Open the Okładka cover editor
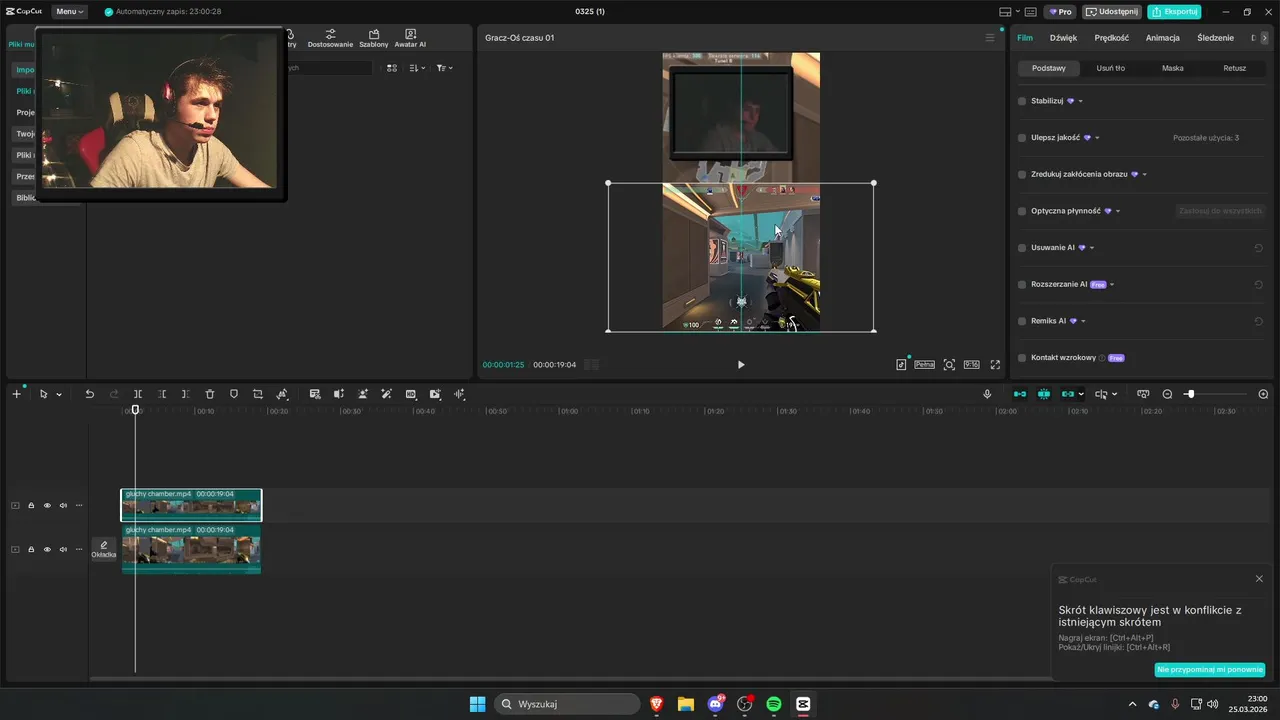 (104, 549)
